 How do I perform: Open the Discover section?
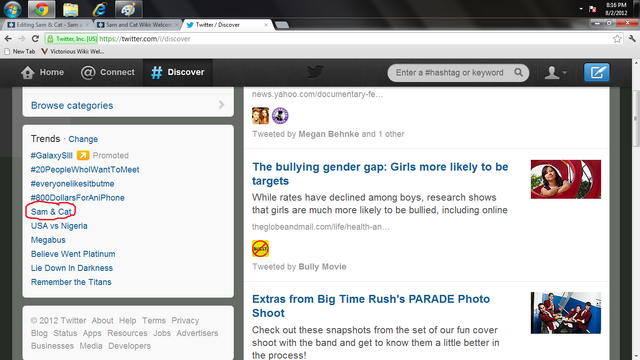178,72
